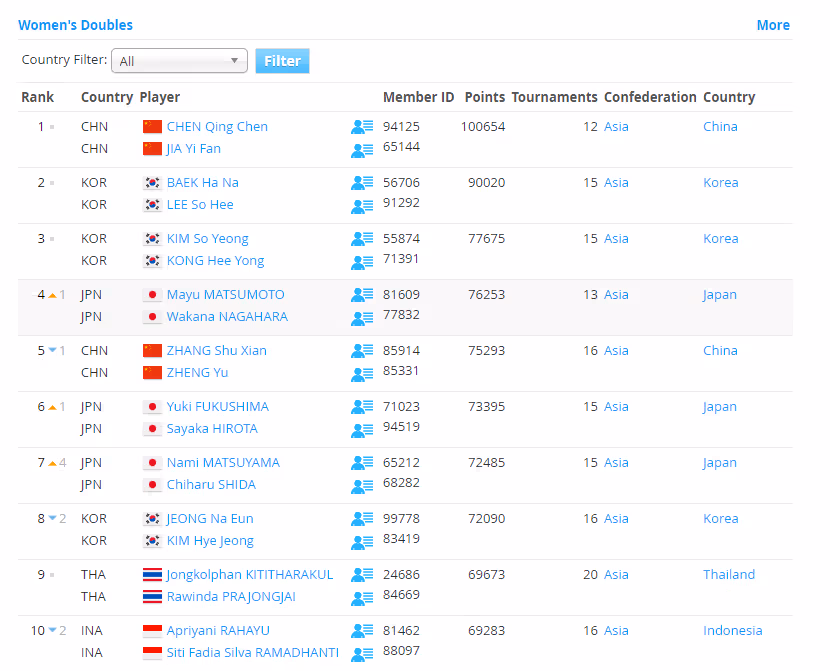This screenshot has height=671, width=830.
Task: Open the More rankings link
Action: [x=773, y=25]
